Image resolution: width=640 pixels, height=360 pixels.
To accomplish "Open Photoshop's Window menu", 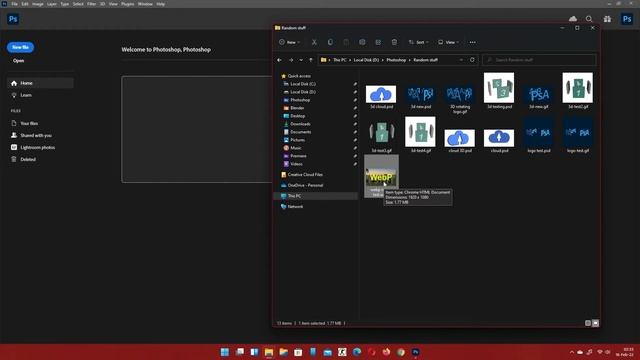I will coord(145,4).
